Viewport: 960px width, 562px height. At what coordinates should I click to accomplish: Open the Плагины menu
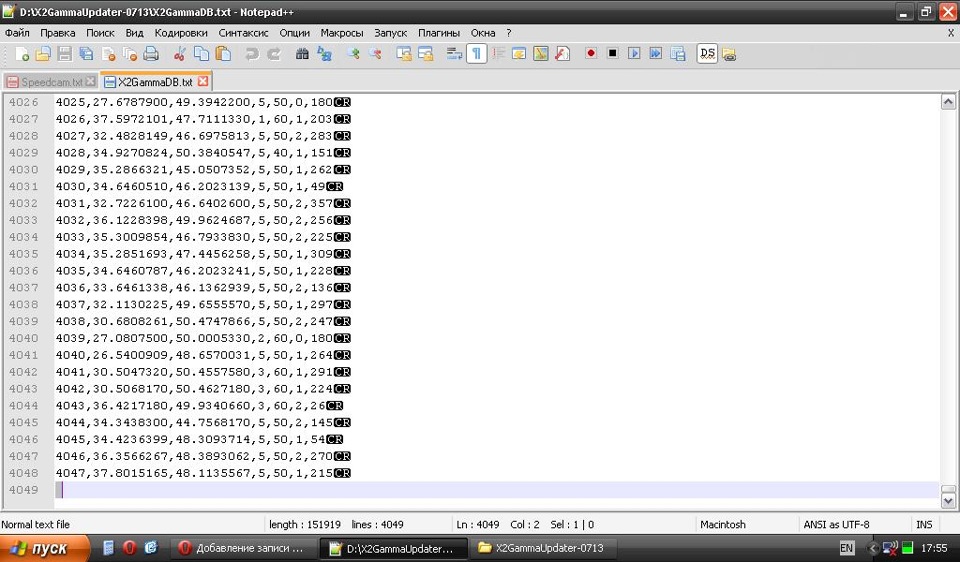(438, 33)
